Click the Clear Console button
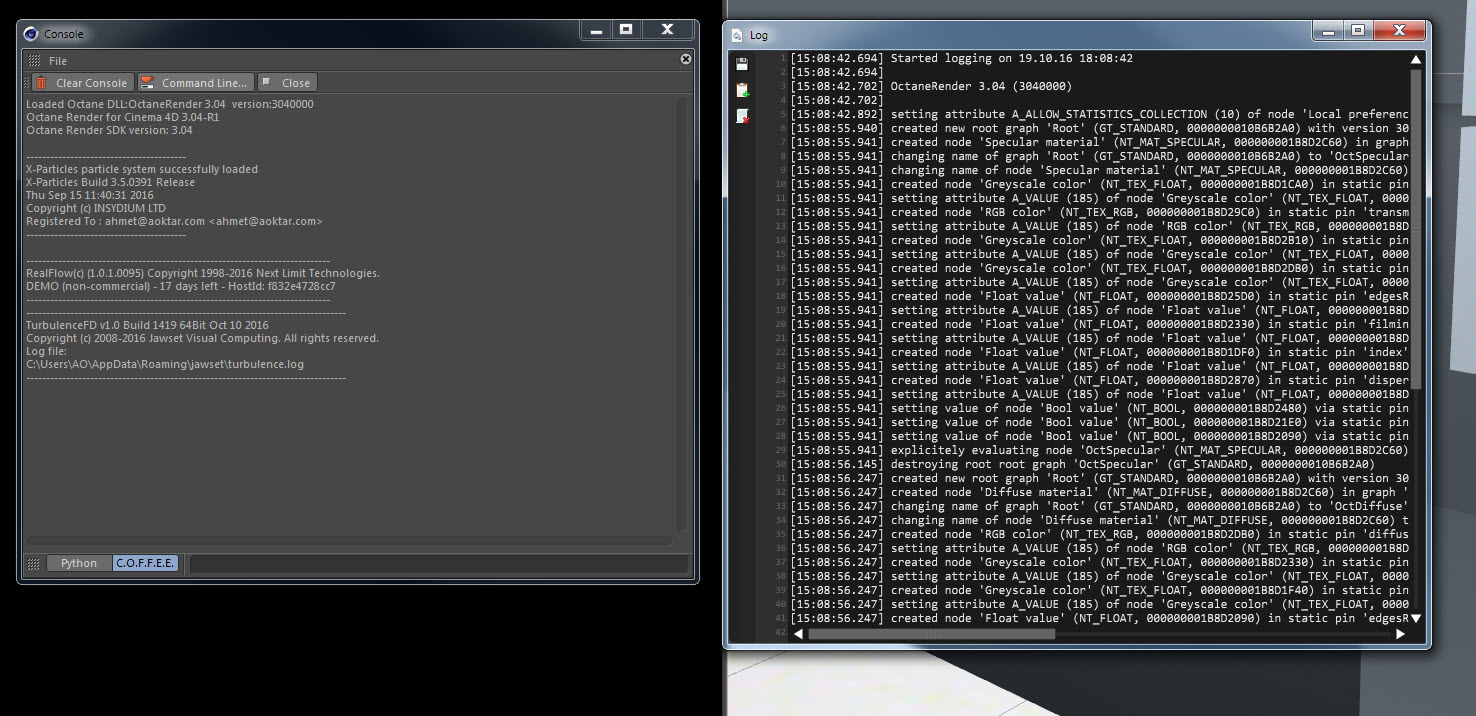1476x716 pixels. 81,83
